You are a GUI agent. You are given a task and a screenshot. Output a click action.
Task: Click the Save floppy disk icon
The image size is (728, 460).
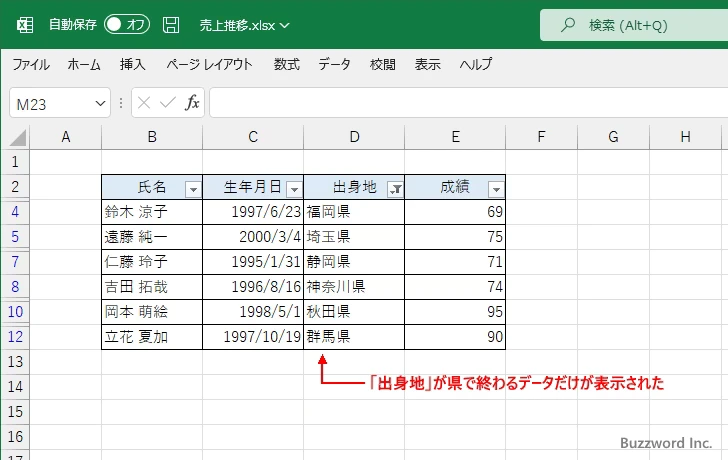pyautogui.click(x=171, y=25)
